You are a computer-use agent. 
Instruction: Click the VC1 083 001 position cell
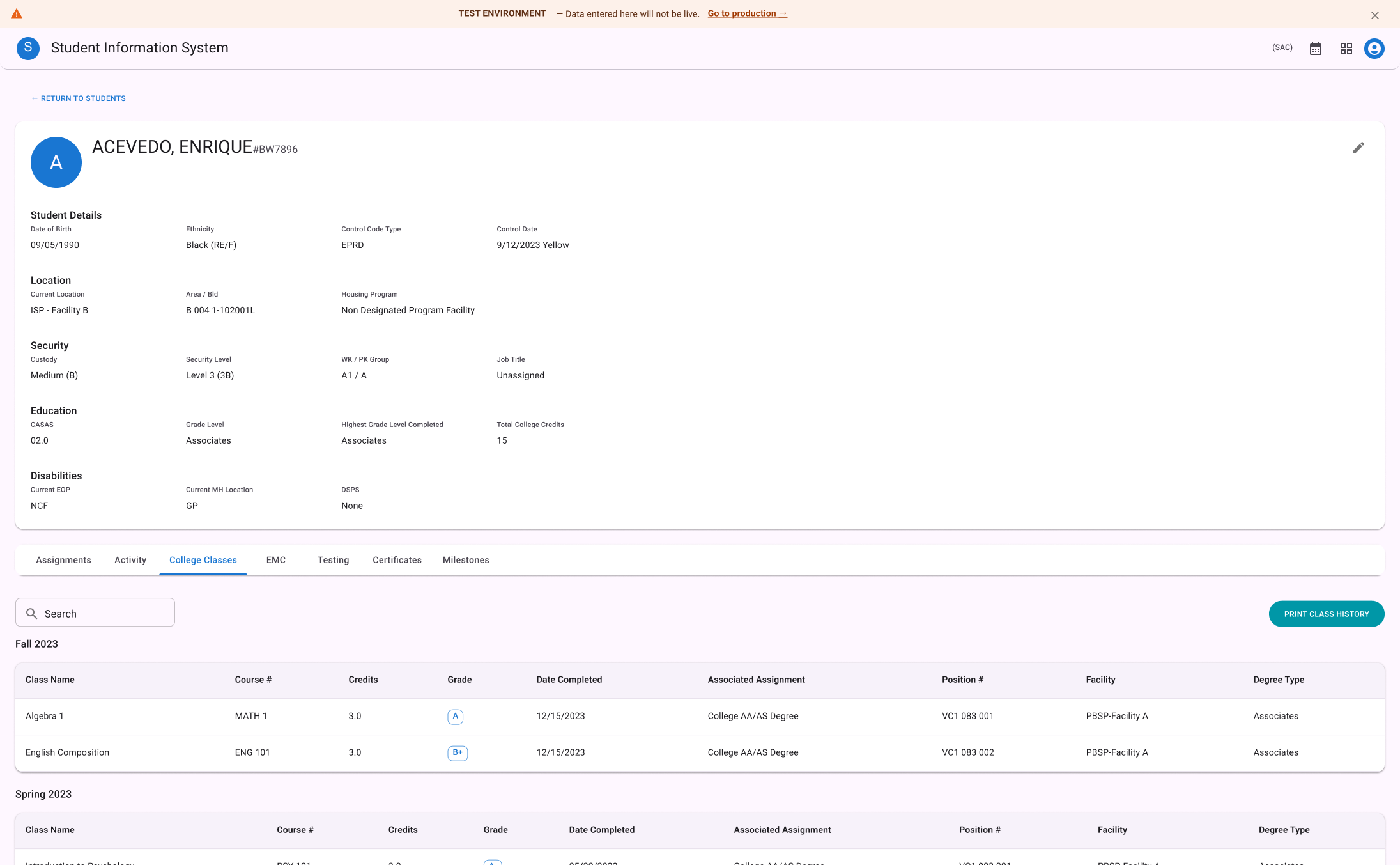(x=967, y=716)
